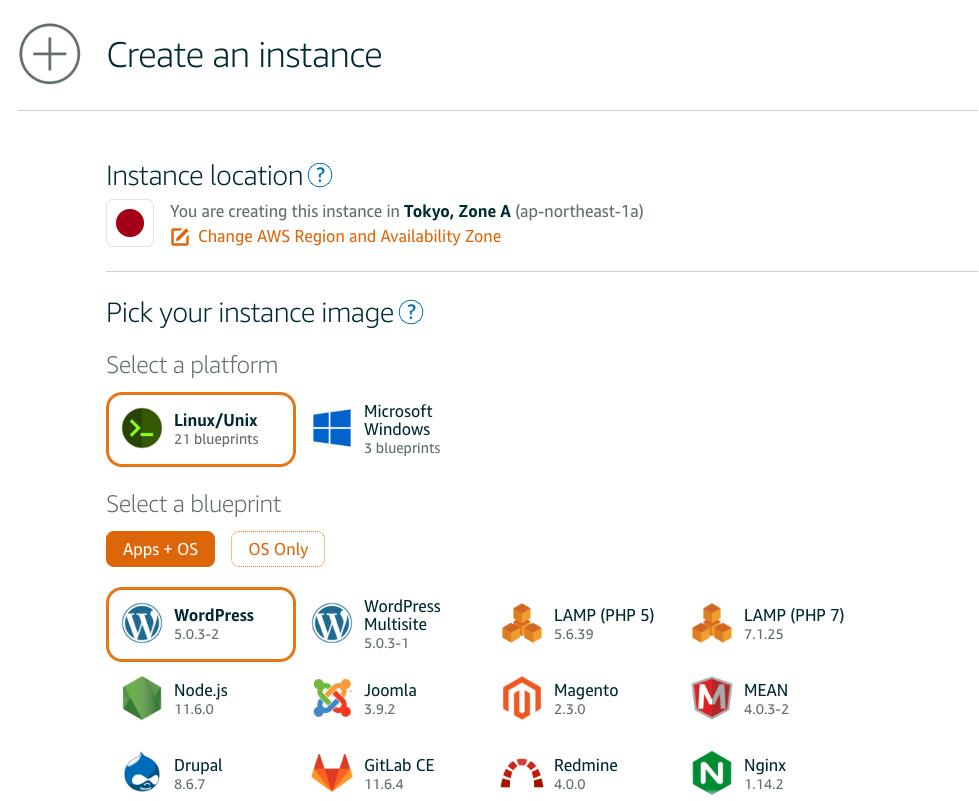
Task: Select the Drupal blueprint name
Action: click(198, 765)
